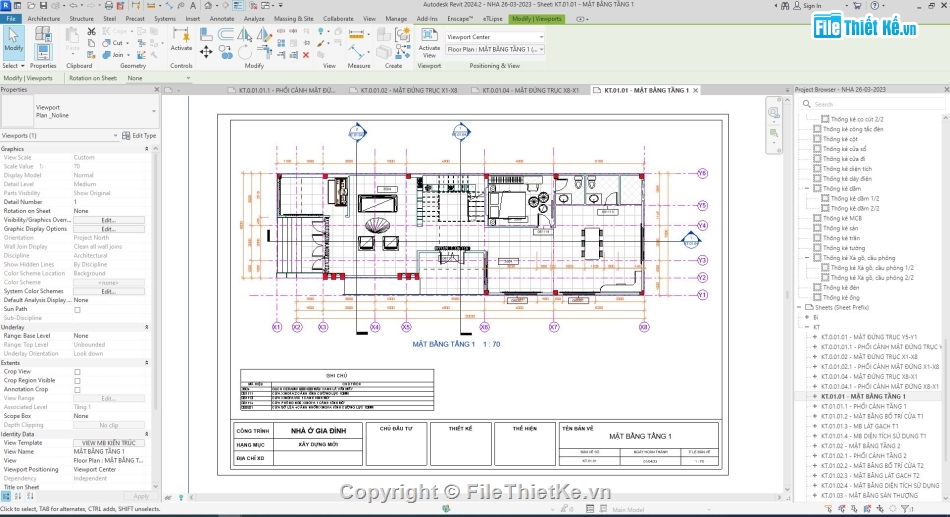Open the Massing & Site ribbon tab
This screenshot has width=950, height=517.
click(x=293, y=19)
